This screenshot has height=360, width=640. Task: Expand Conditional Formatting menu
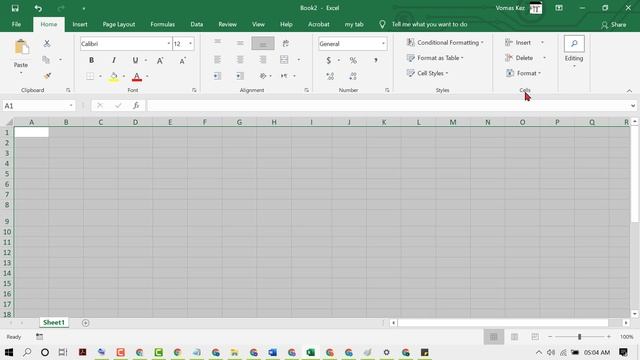tap(445, 42)
